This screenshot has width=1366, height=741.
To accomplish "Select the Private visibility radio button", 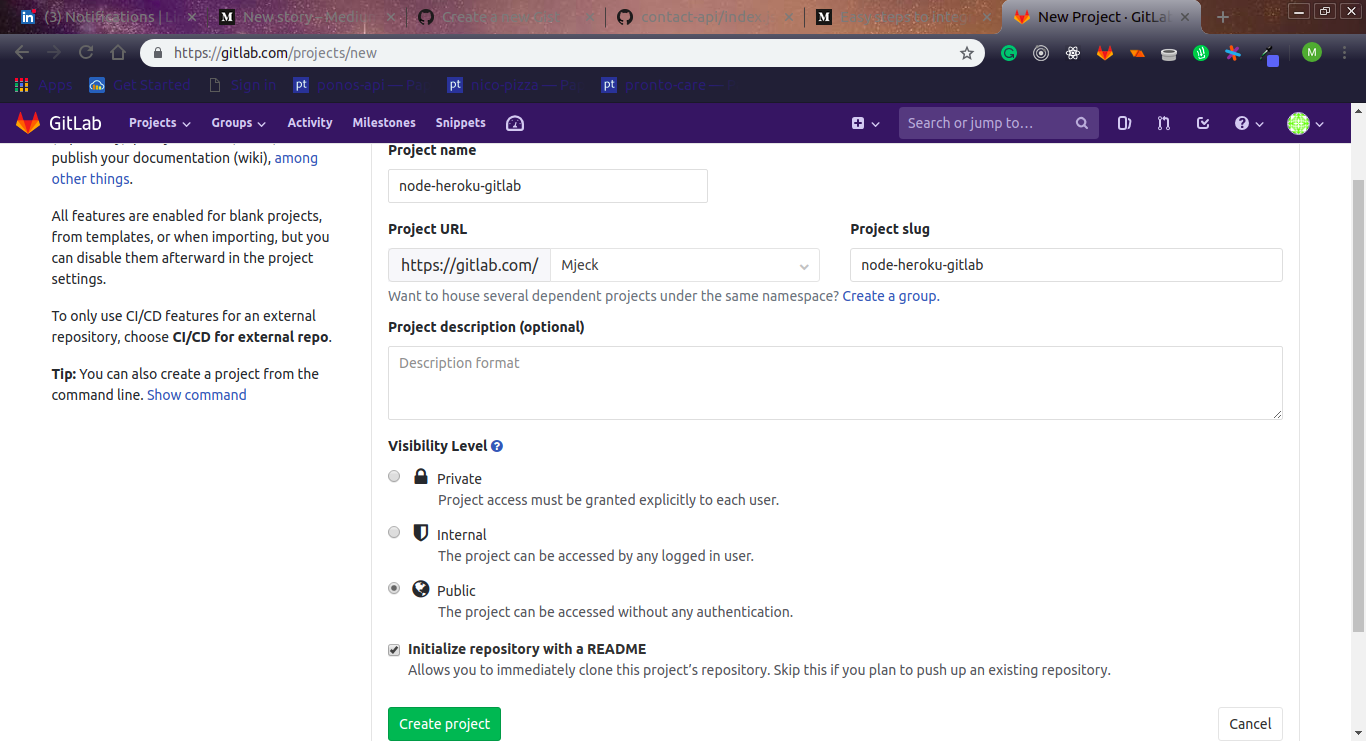I will click(394, 476).
